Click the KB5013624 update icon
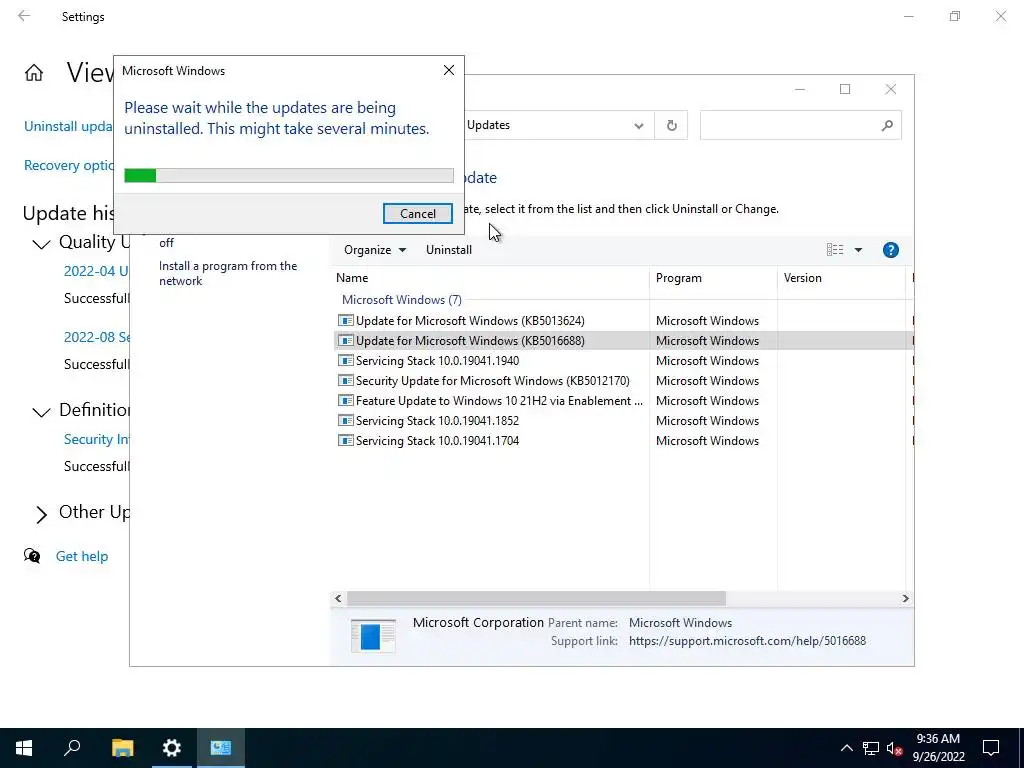1024x768 pixels. [345, 321]
